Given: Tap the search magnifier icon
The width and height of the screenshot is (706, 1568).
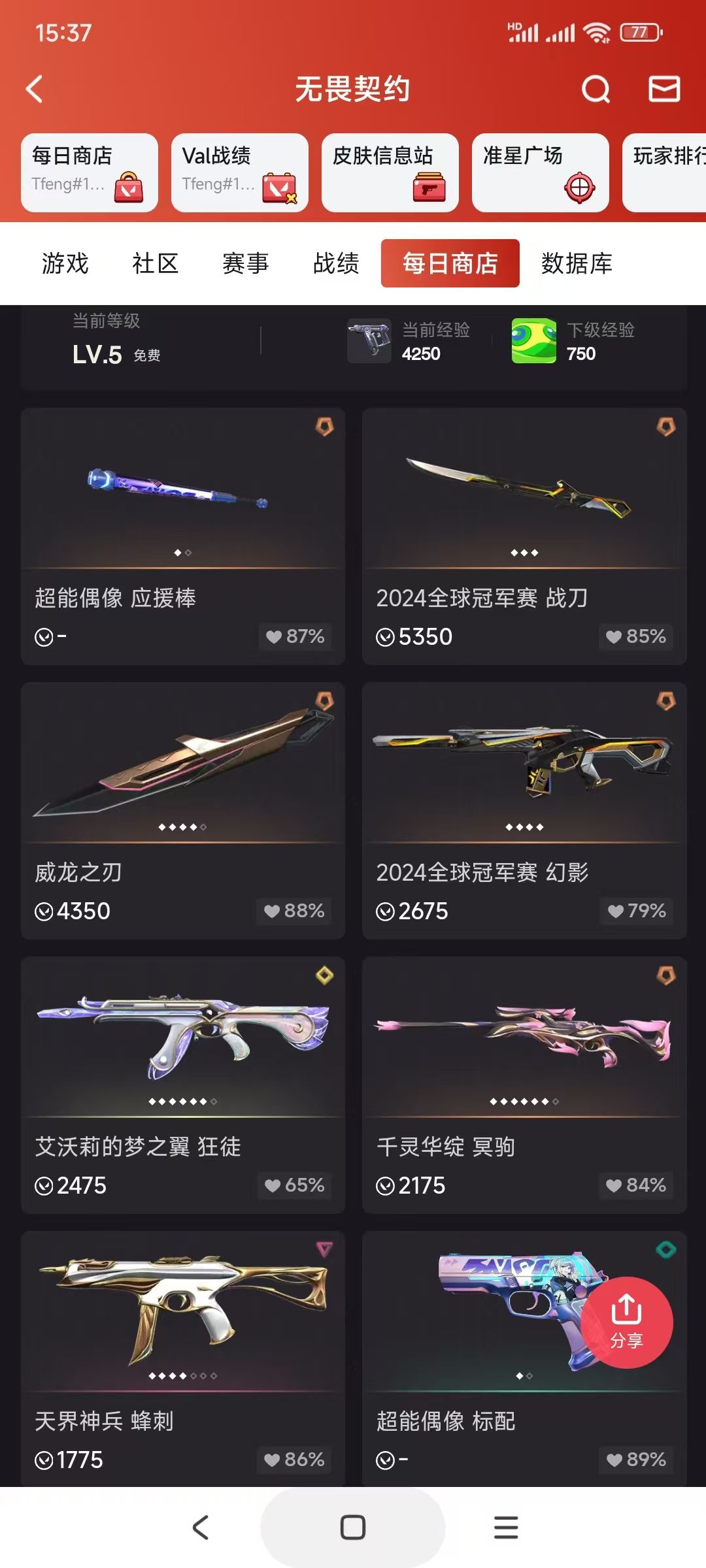Looking at the screenshot, I should point(596,89).
